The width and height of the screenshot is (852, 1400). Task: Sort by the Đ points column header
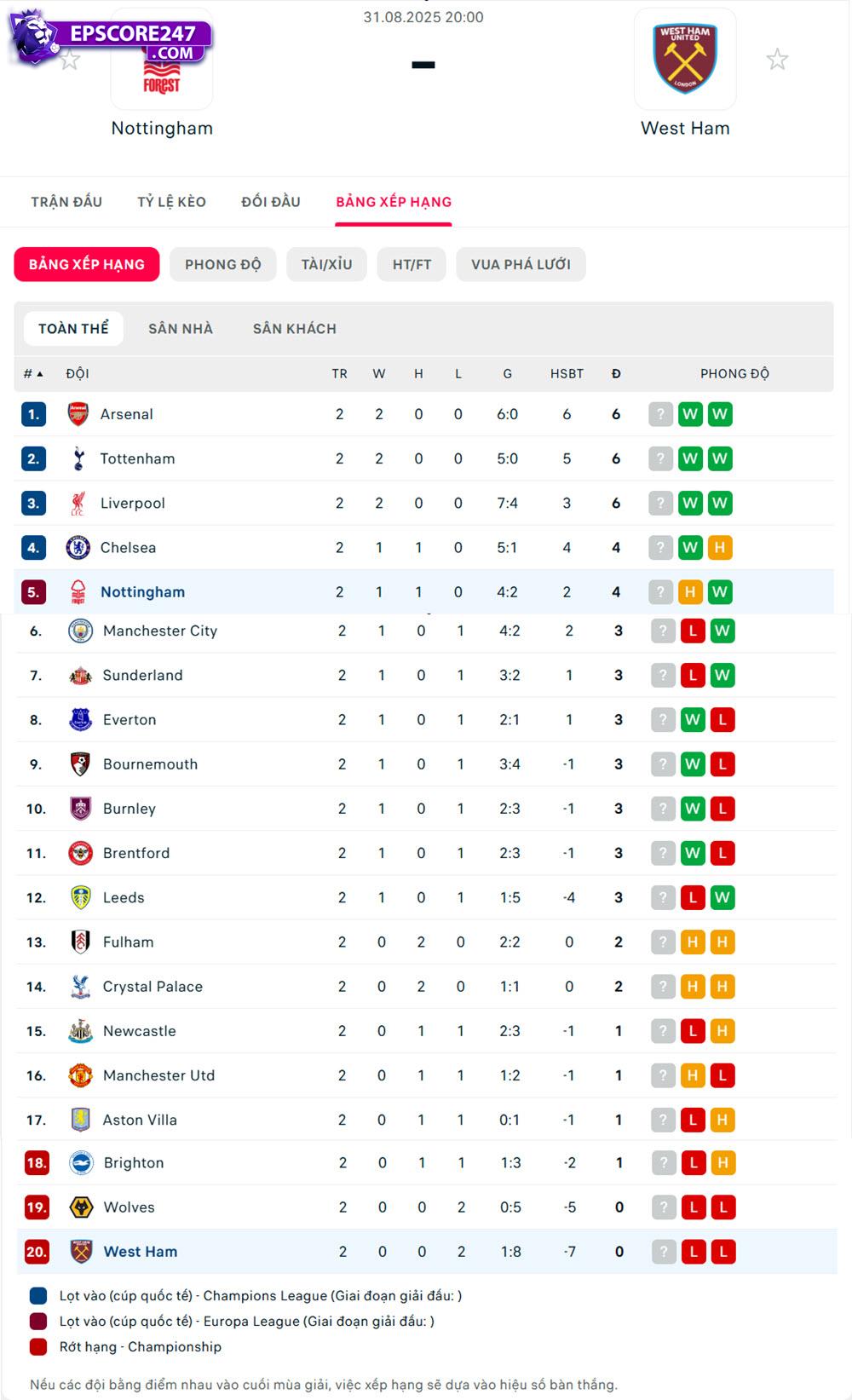[x=616, y=373]
